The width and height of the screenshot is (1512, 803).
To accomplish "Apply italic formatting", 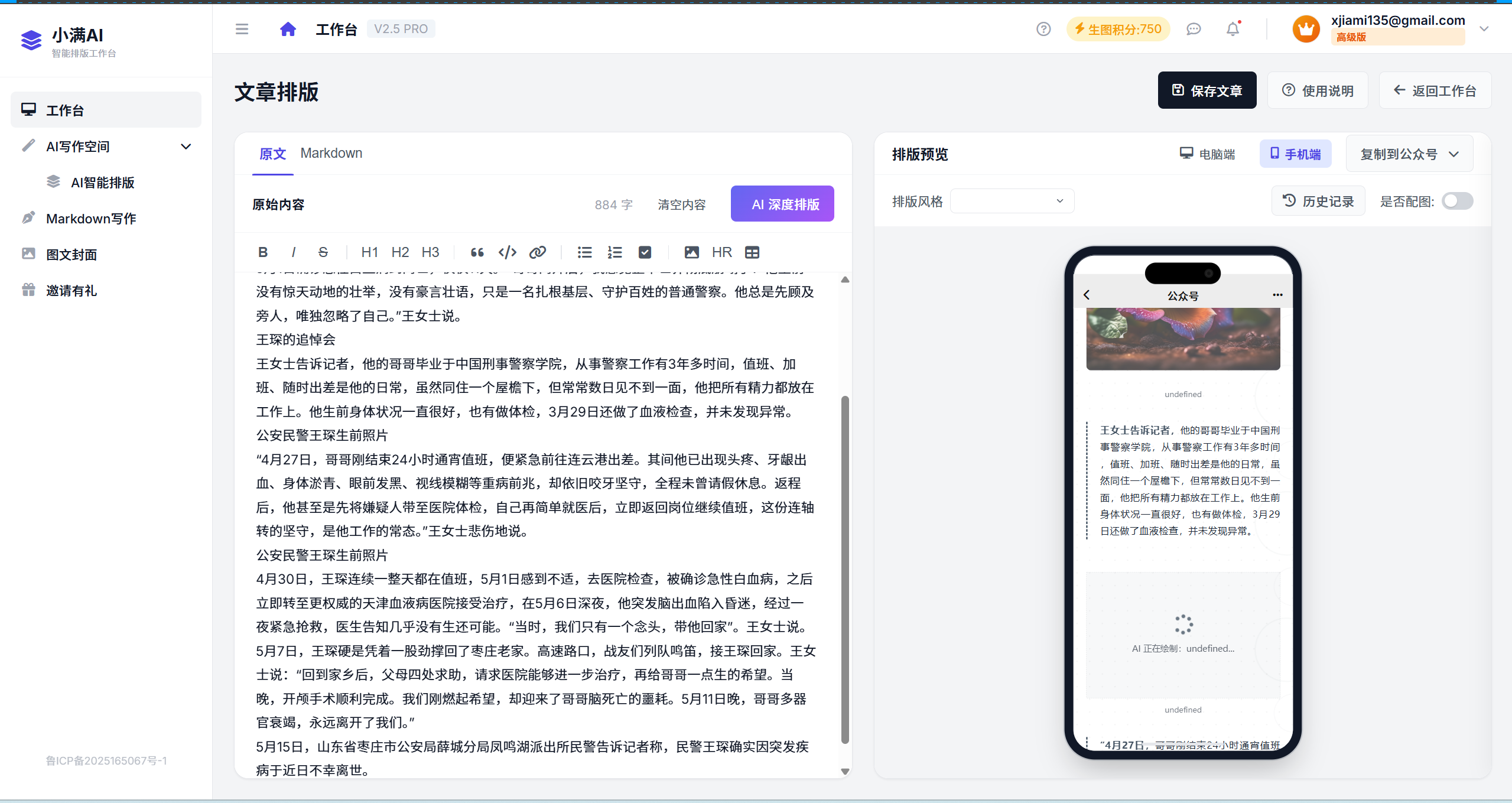I will point(294,252).
